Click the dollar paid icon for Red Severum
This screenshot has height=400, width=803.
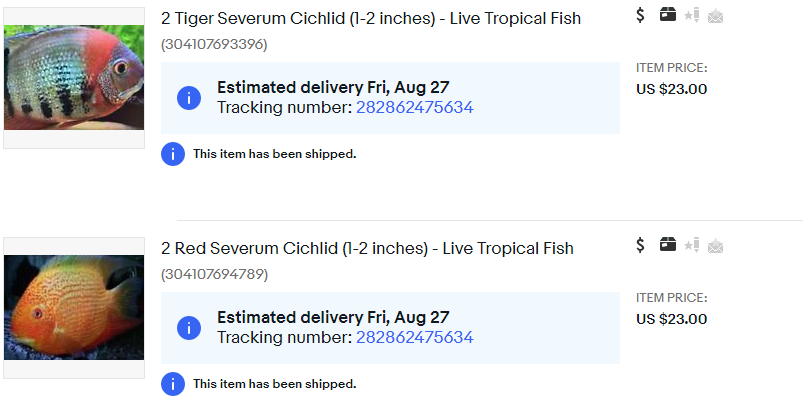(641, 245)
